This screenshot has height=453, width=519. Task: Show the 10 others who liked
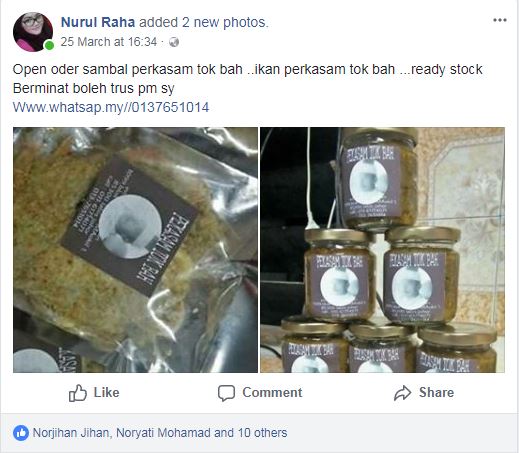click(262, 433)
